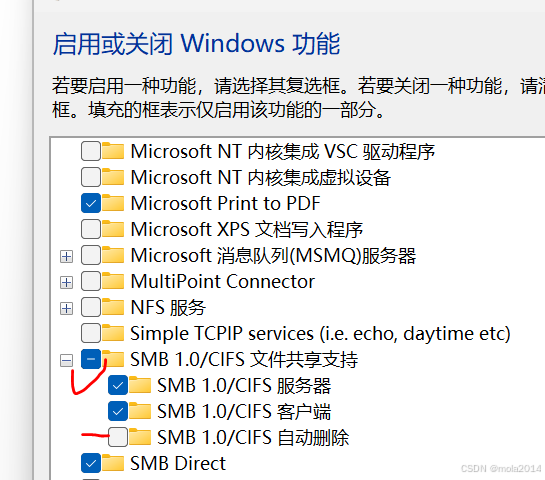The width and height of the screenshot is (545, 480).
Task: Click the SMB Direct folder icon
Action: click(113, 463)
